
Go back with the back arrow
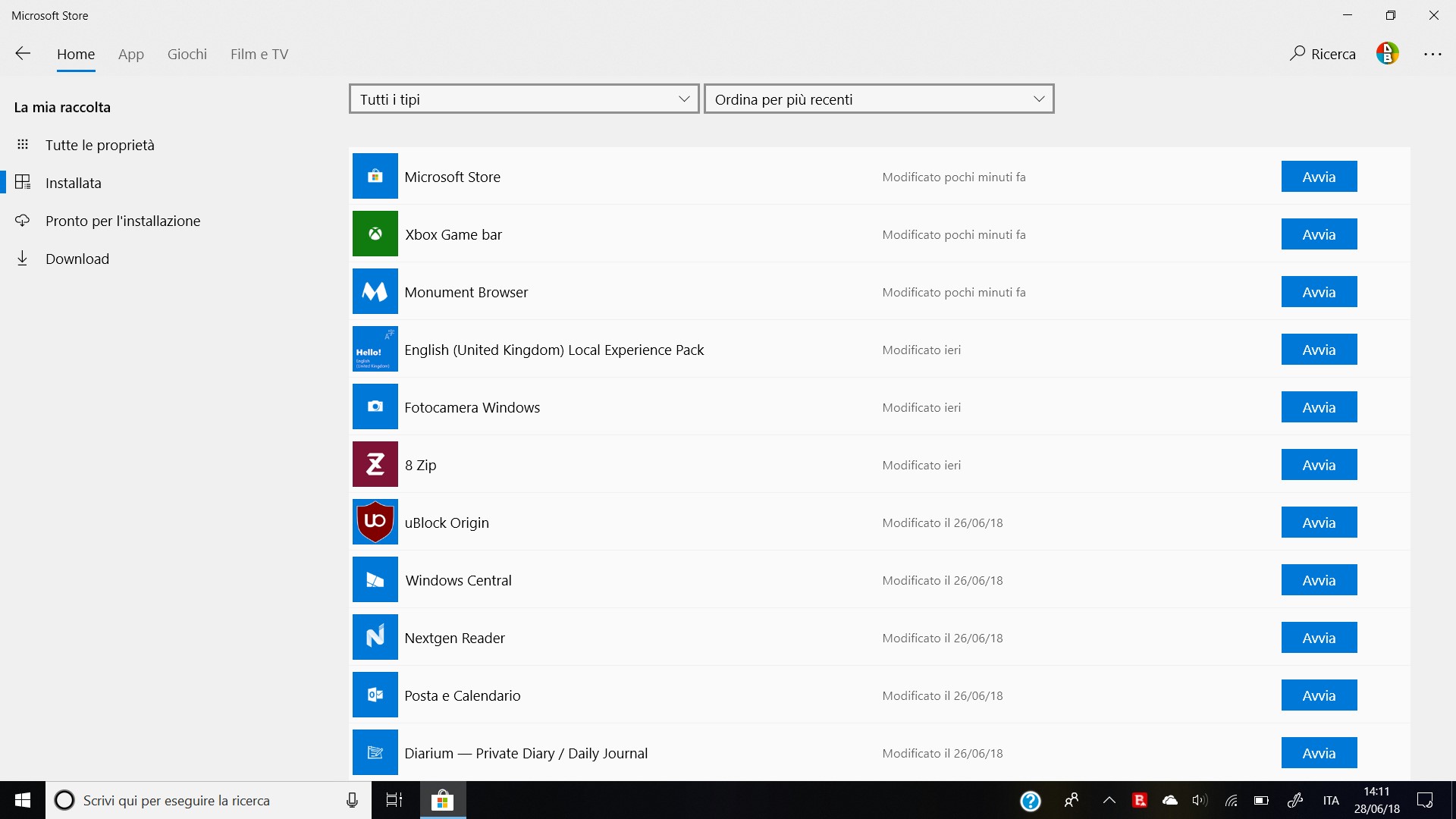click(23, 53)
